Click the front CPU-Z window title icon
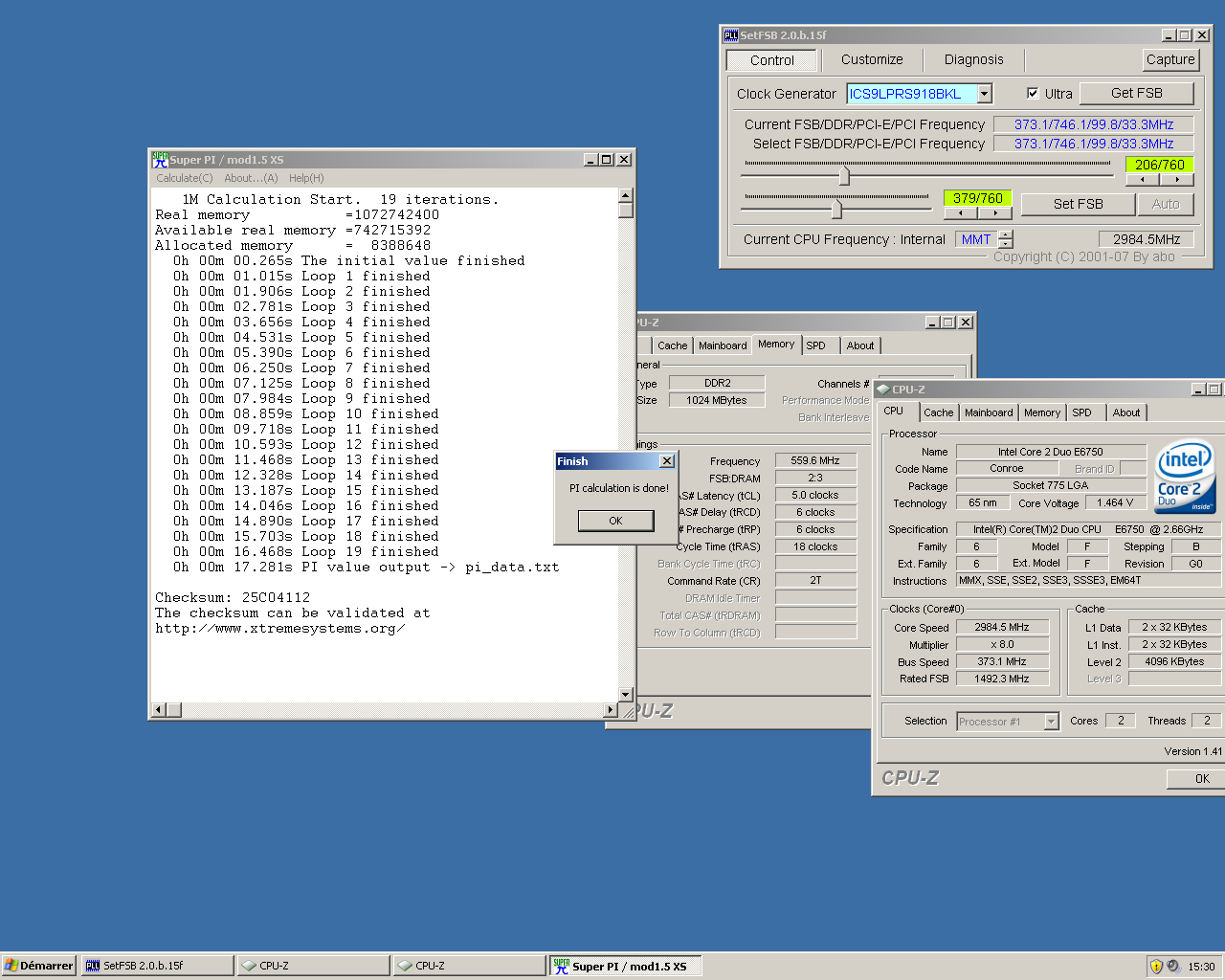The width and height of the screenshot is (1225, 980). (883, 390)
